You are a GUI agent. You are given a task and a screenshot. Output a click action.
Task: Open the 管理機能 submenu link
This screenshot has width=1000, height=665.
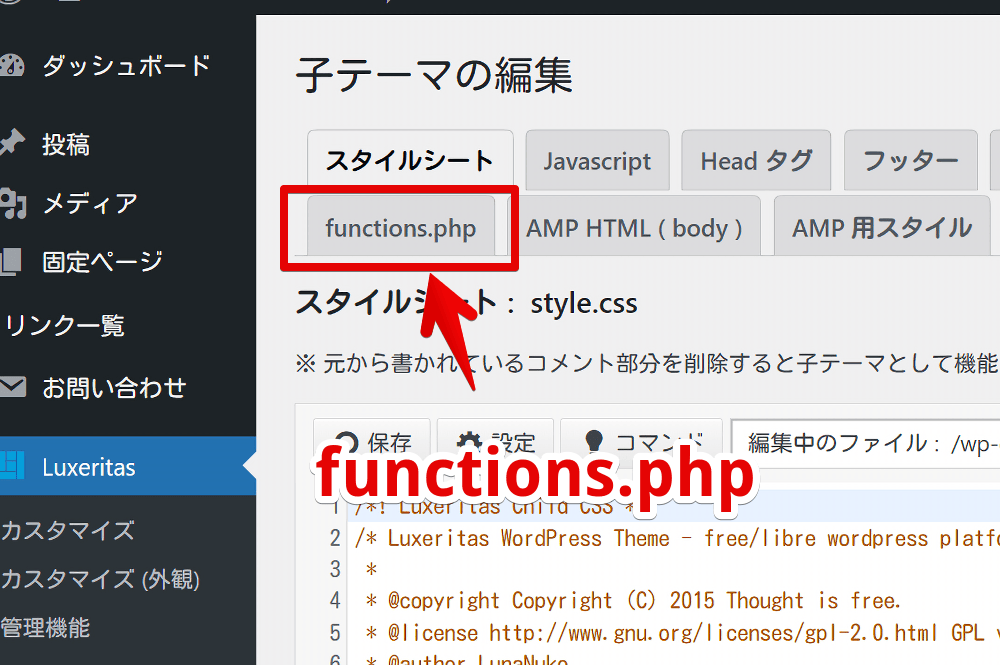click(x=45, y=629)
